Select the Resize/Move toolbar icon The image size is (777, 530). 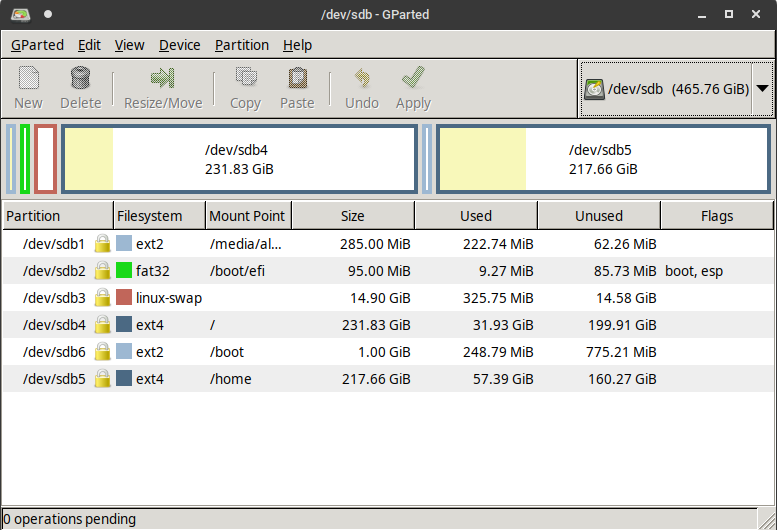coord(163,78)
